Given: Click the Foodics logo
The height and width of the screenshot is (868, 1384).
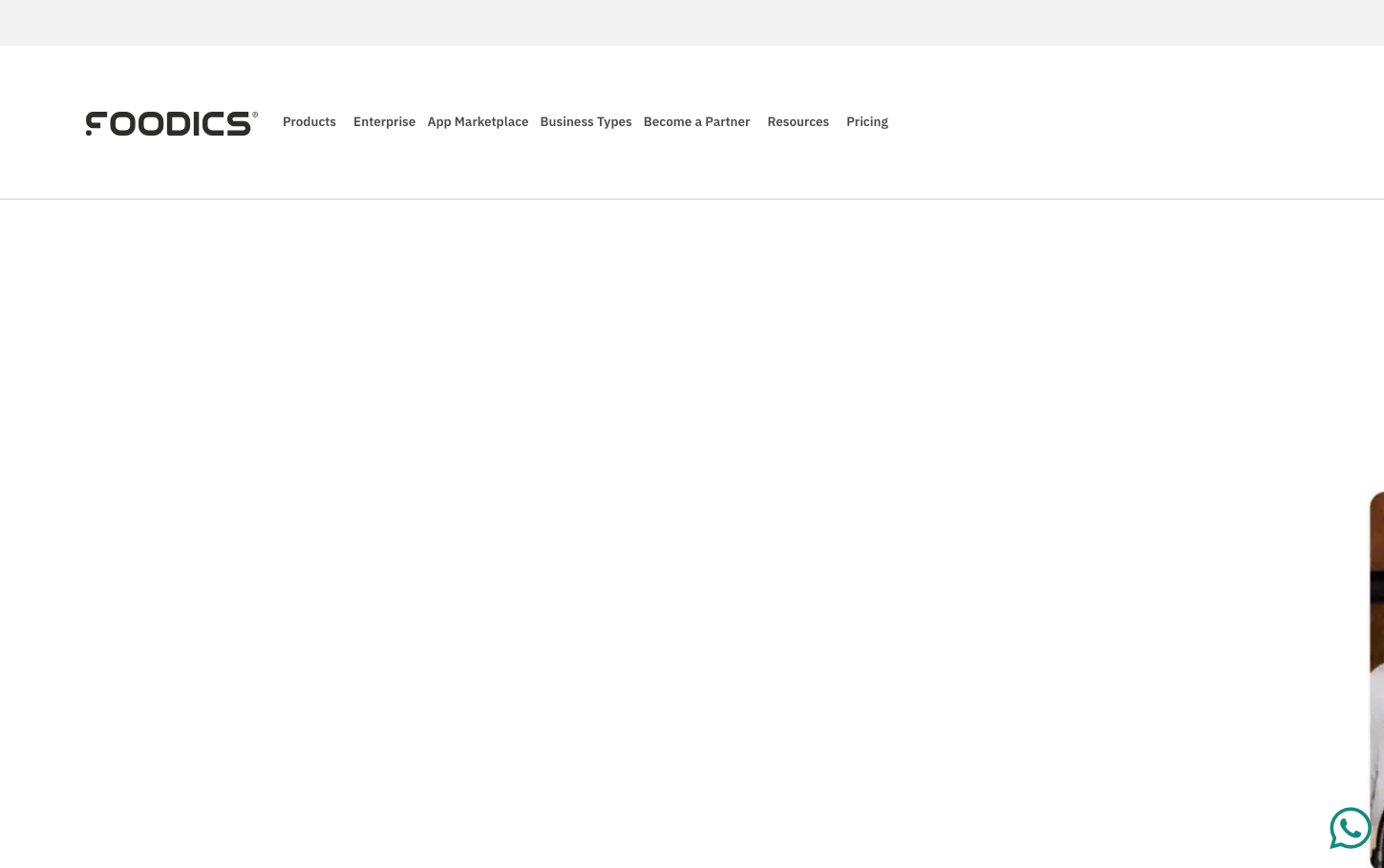Looking at the screenshot, I should [170, 123].
